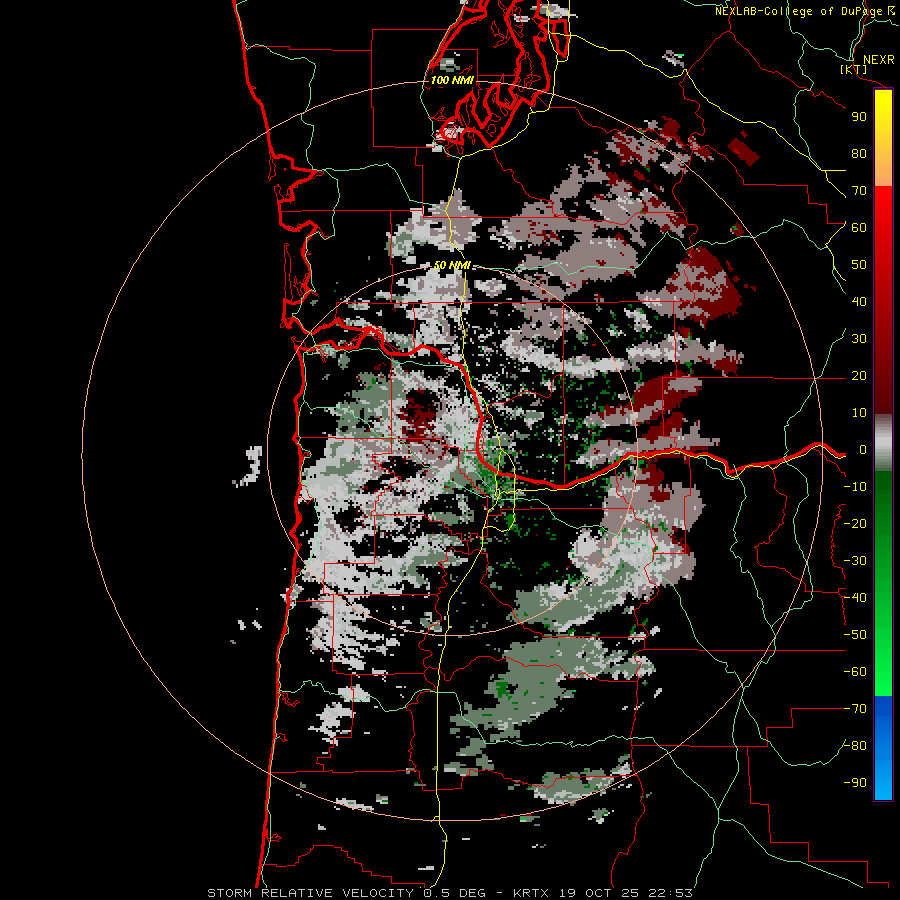This screenshot has height=900, width=900.
Task: Click the 0 value on velocity scale
Action: point(863,450)
